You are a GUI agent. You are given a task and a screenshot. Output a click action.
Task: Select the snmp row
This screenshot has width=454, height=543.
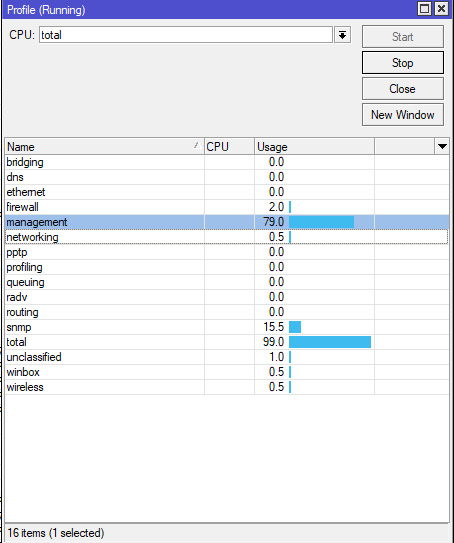pos(227,327)
